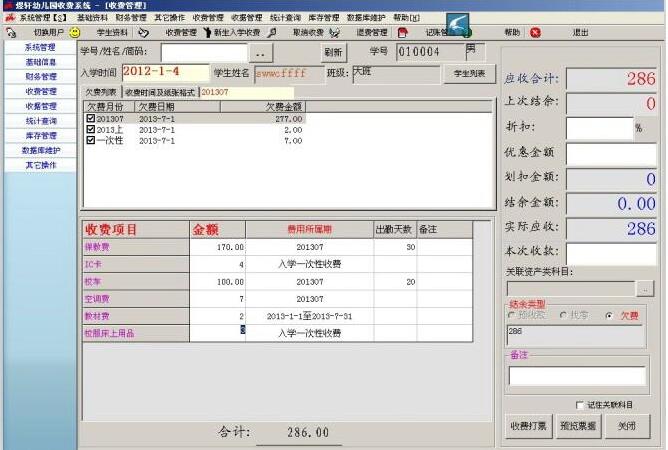Select the 欠费 radio button
This screenshot has height=450, width=668.
click(x=609, y=315)
